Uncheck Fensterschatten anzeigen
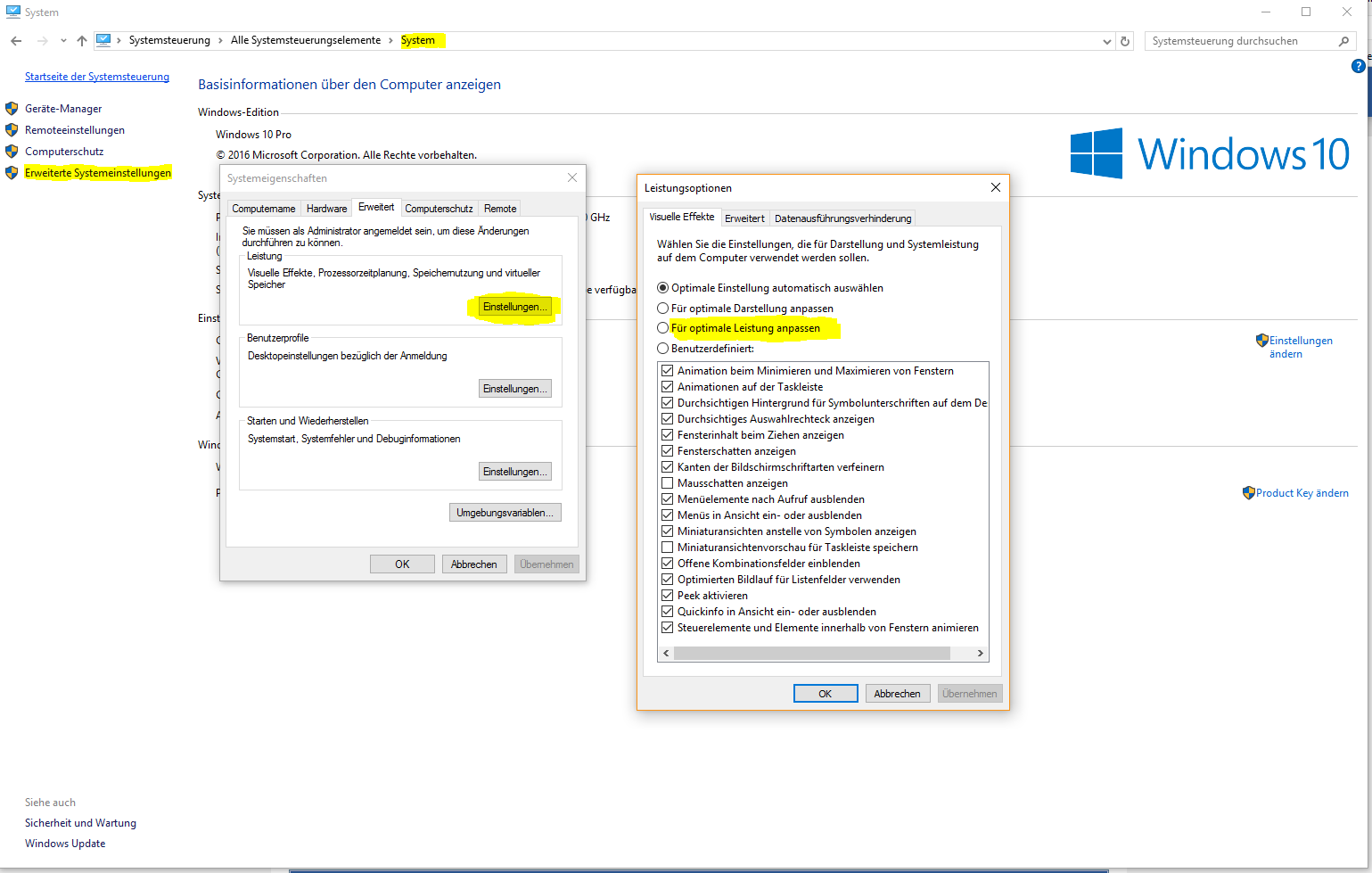 tap(667, 451)
